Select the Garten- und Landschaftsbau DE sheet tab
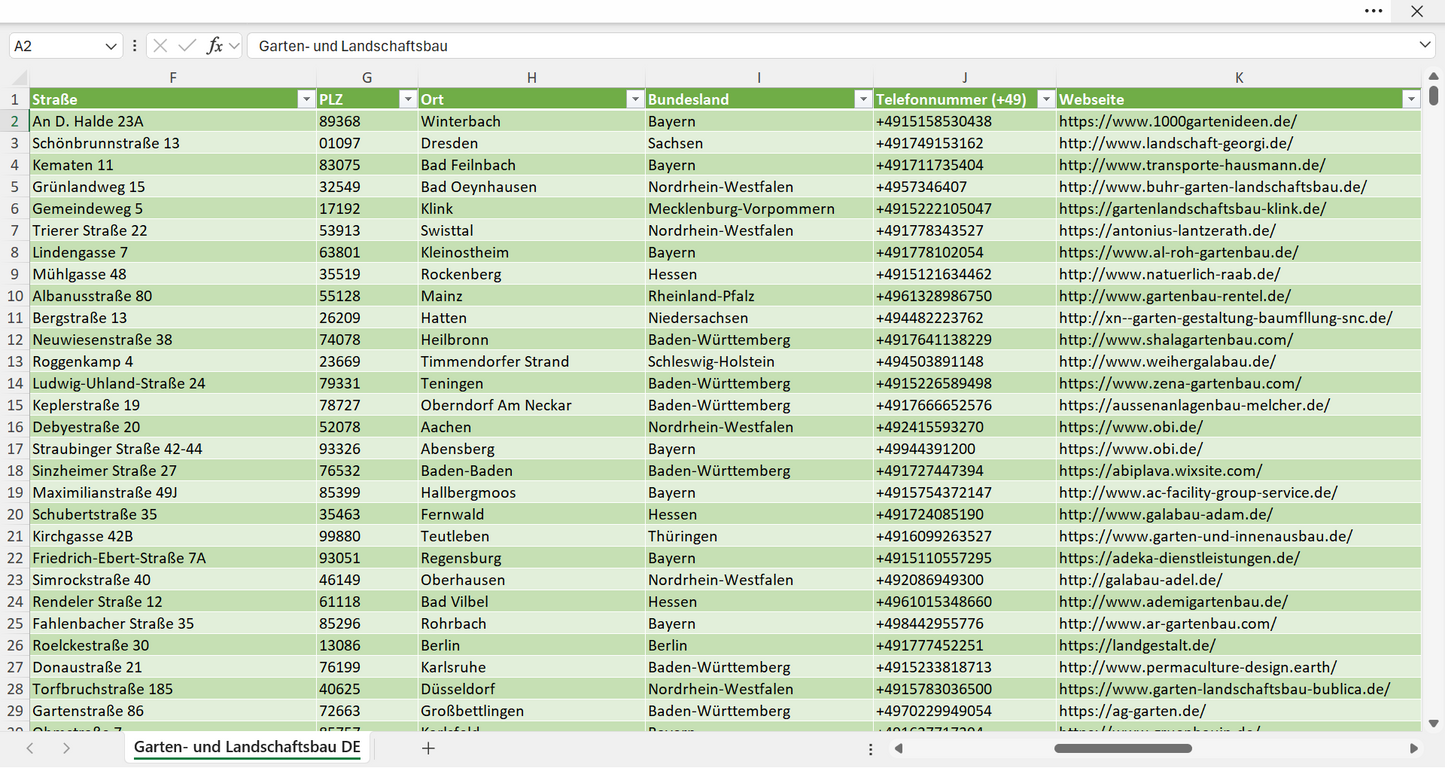1445x768 pixels. pos(247,748)
